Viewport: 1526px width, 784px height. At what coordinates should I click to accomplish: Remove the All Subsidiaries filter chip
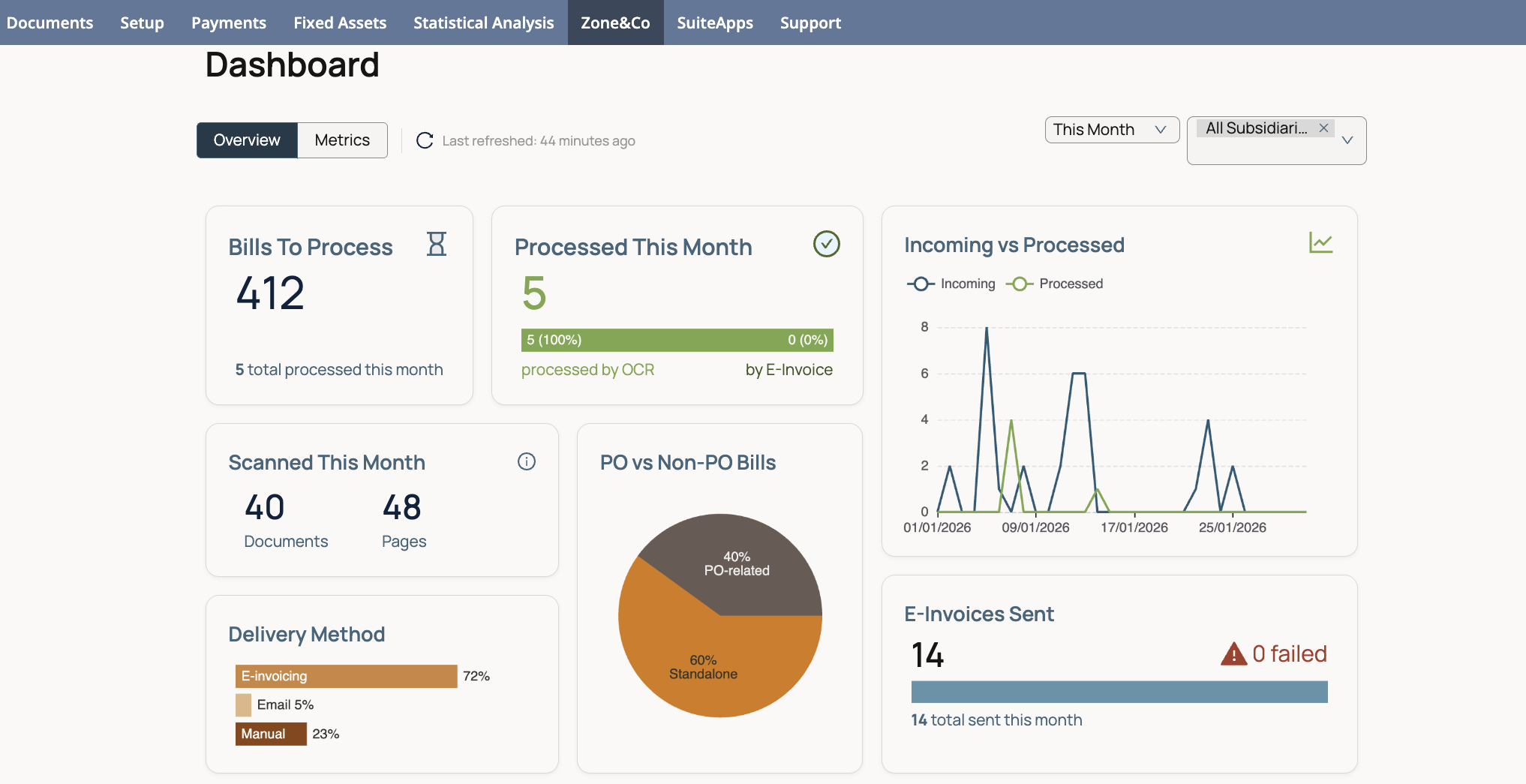coord(1324,128)
